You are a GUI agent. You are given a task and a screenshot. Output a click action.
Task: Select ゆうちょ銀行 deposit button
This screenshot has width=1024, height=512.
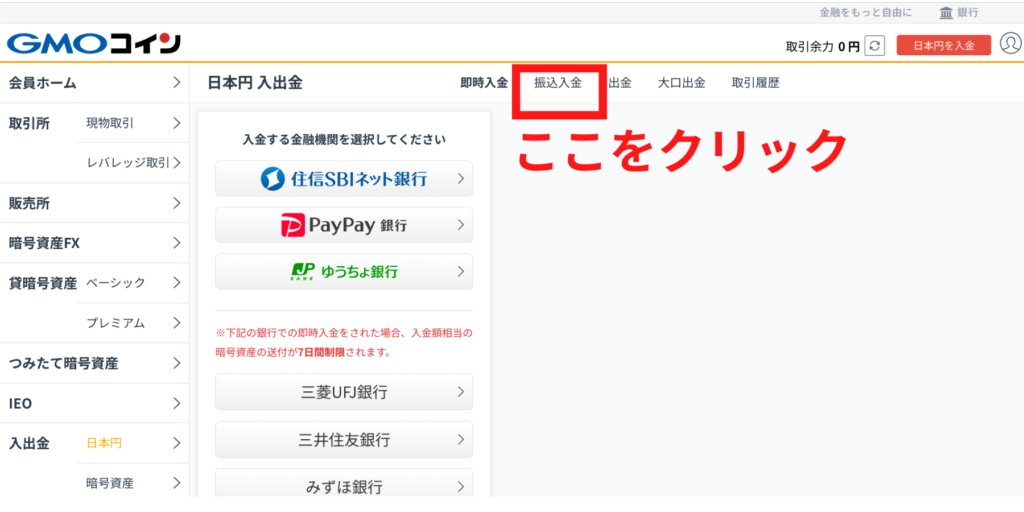(x=344, y=271)
